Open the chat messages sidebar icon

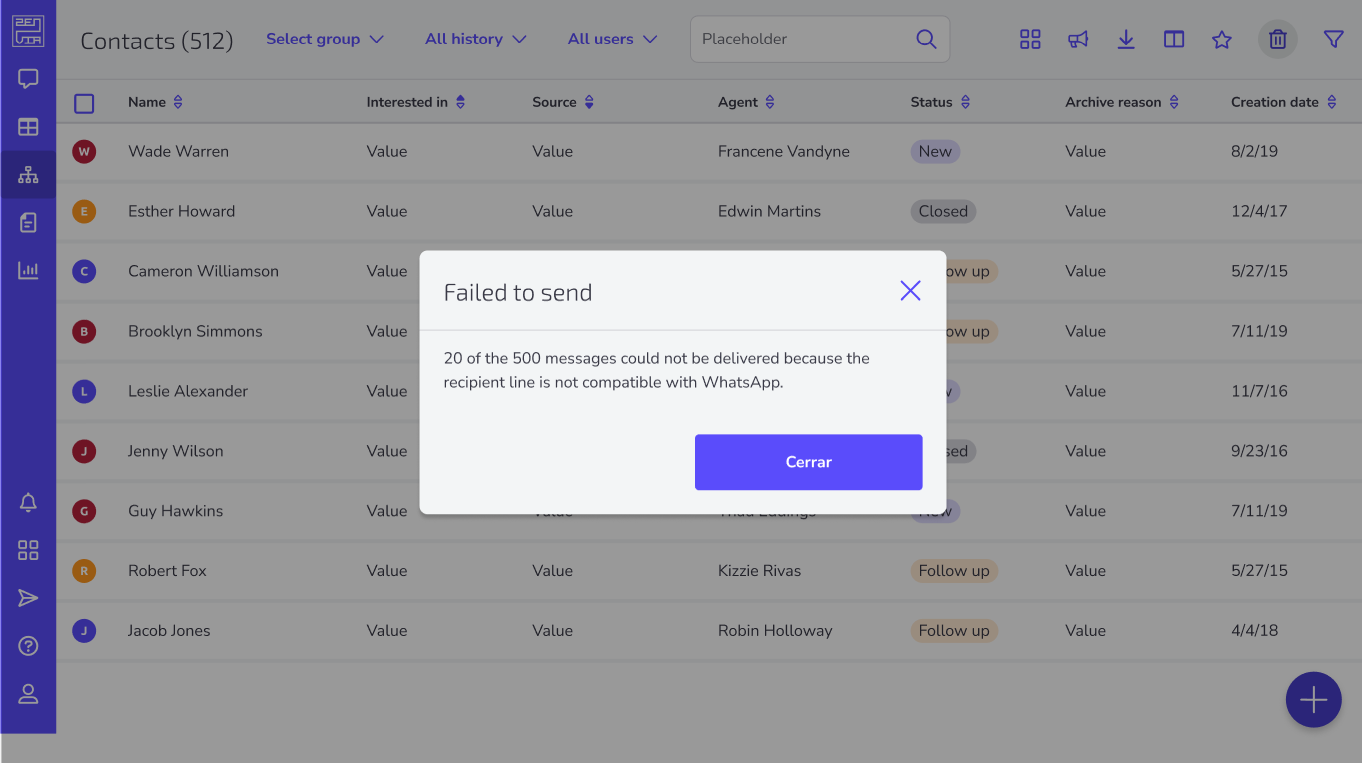pos(28,79)
